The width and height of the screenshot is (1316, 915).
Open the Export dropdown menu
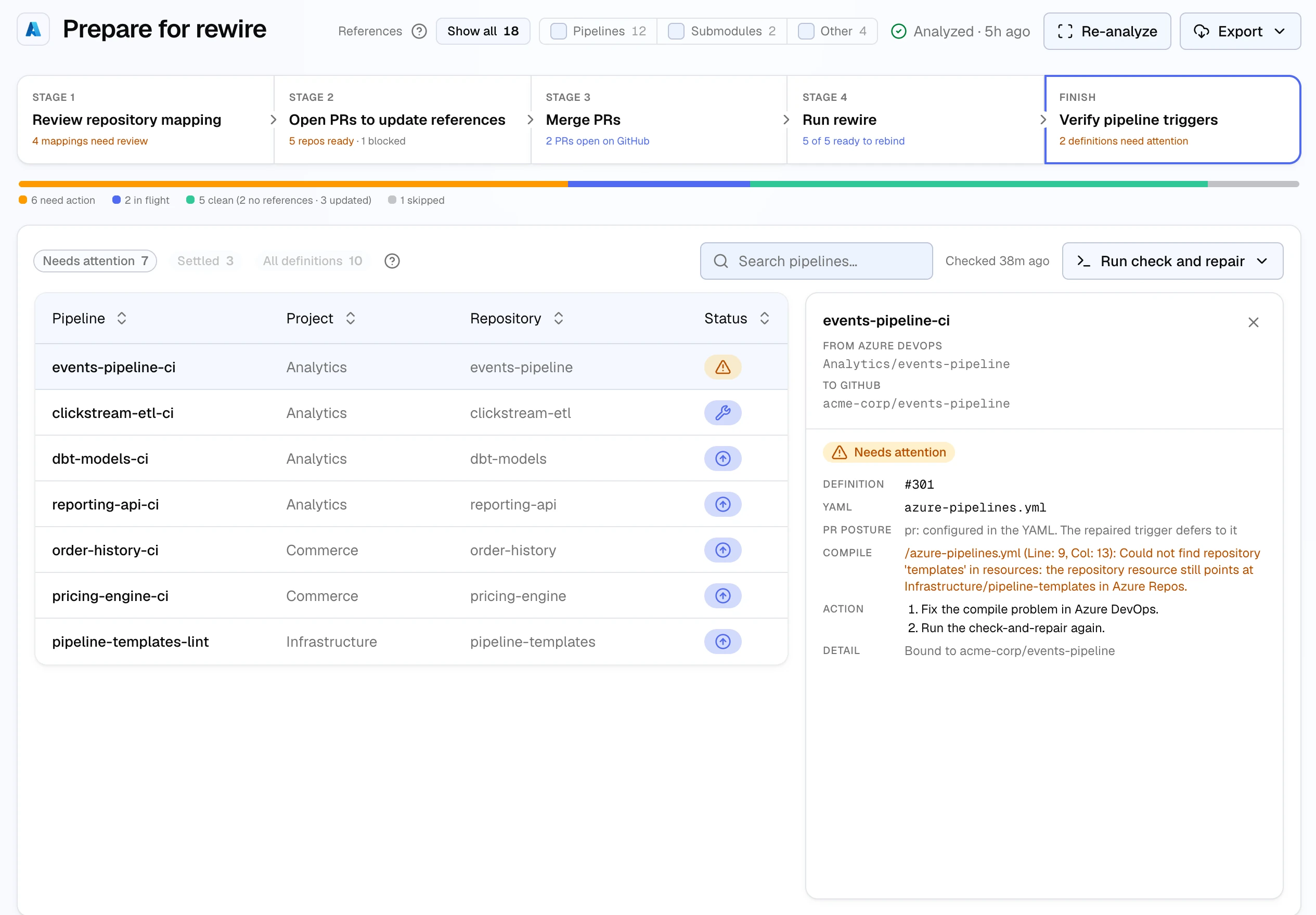pyautogui.click(x=1241, y=32)
